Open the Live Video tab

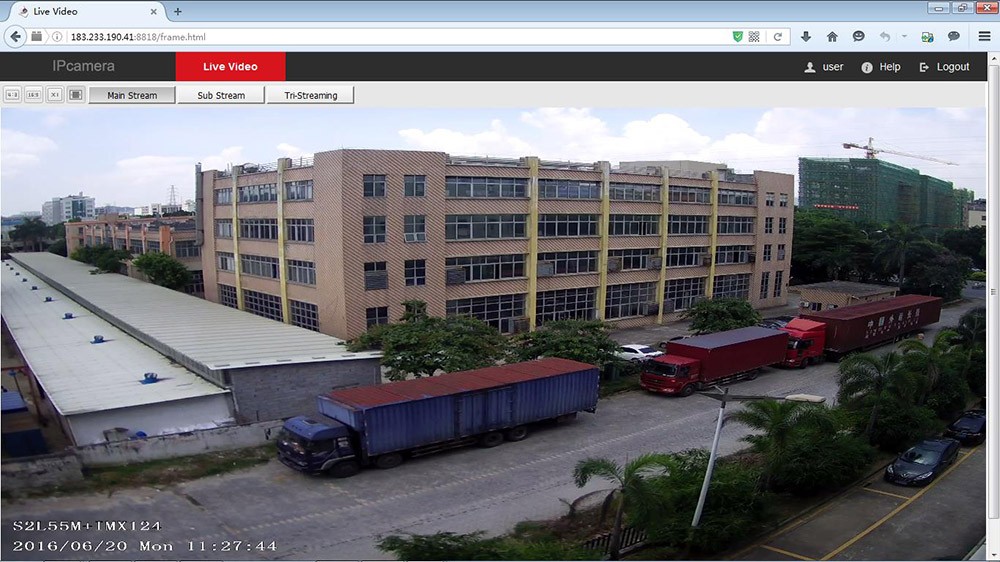point(230,67)
